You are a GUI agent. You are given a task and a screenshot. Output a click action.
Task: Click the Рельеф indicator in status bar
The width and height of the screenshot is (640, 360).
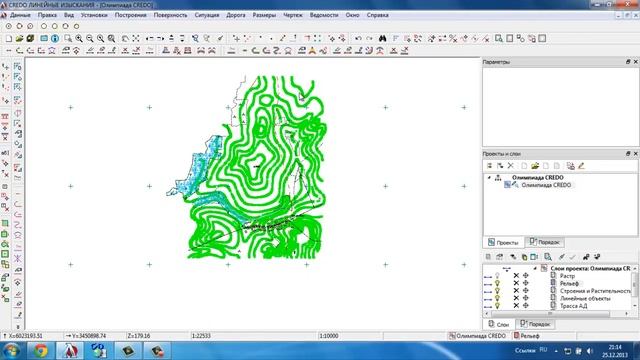[x=527, y=336]
